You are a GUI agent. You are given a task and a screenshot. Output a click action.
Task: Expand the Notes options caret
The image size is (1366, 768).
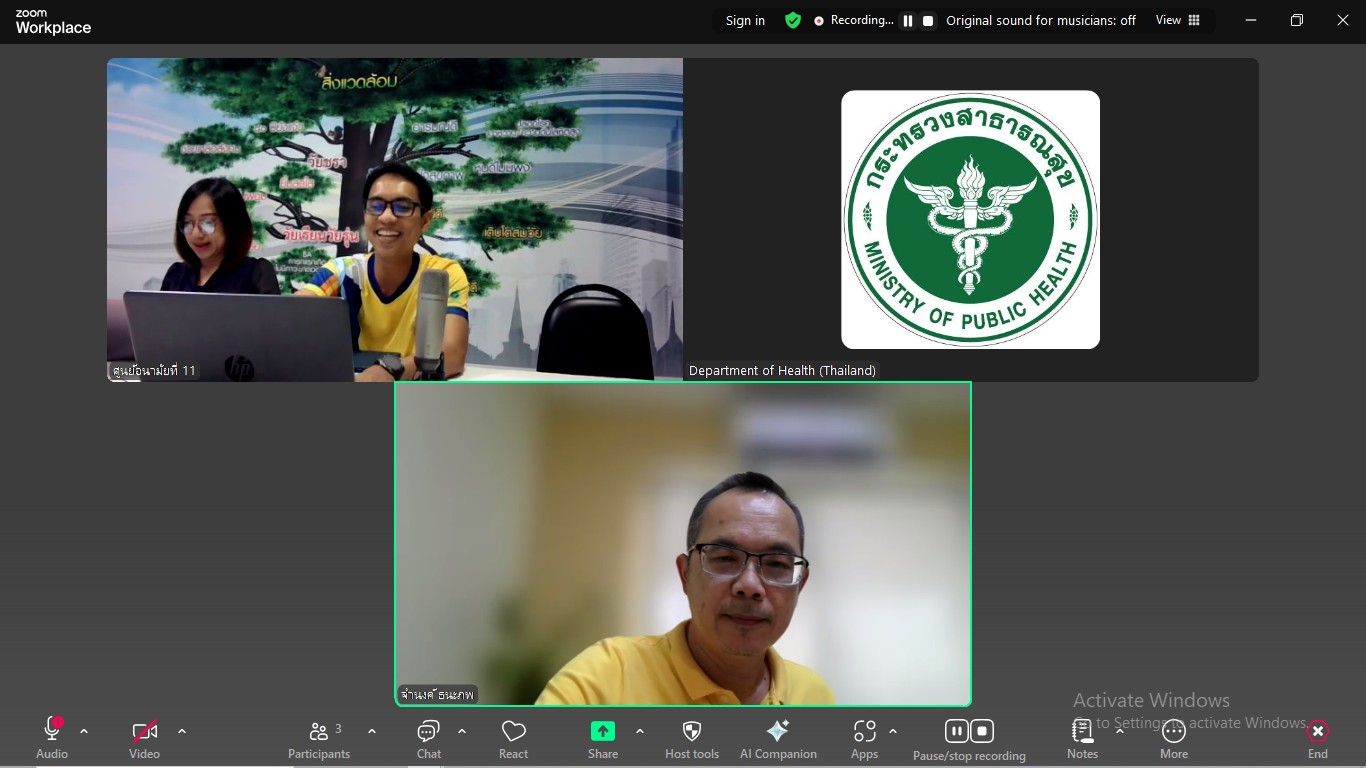coord(1120,731)
